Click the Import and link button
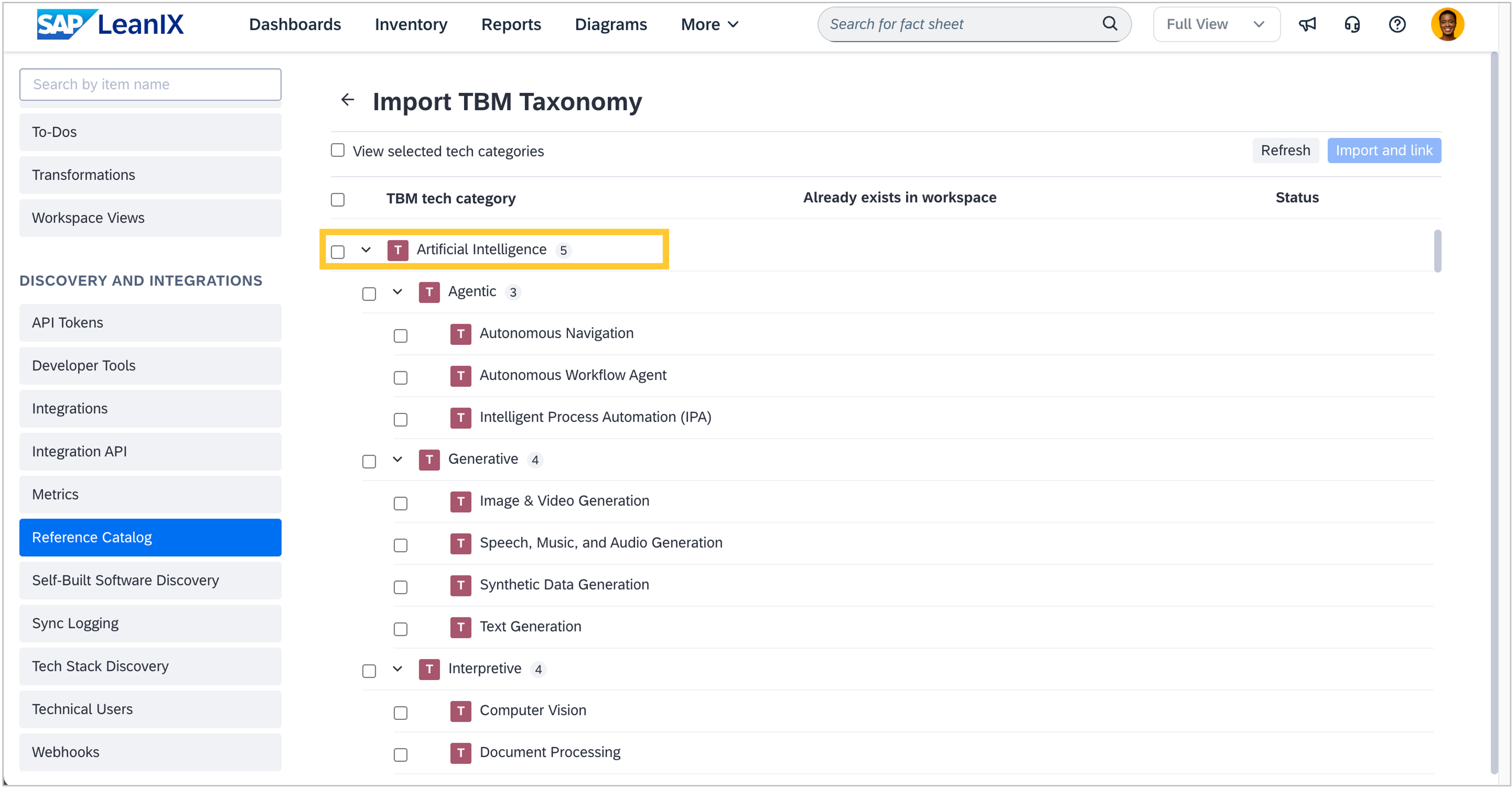This screenshot has width=1512, height=788. tap(1383, 150)
